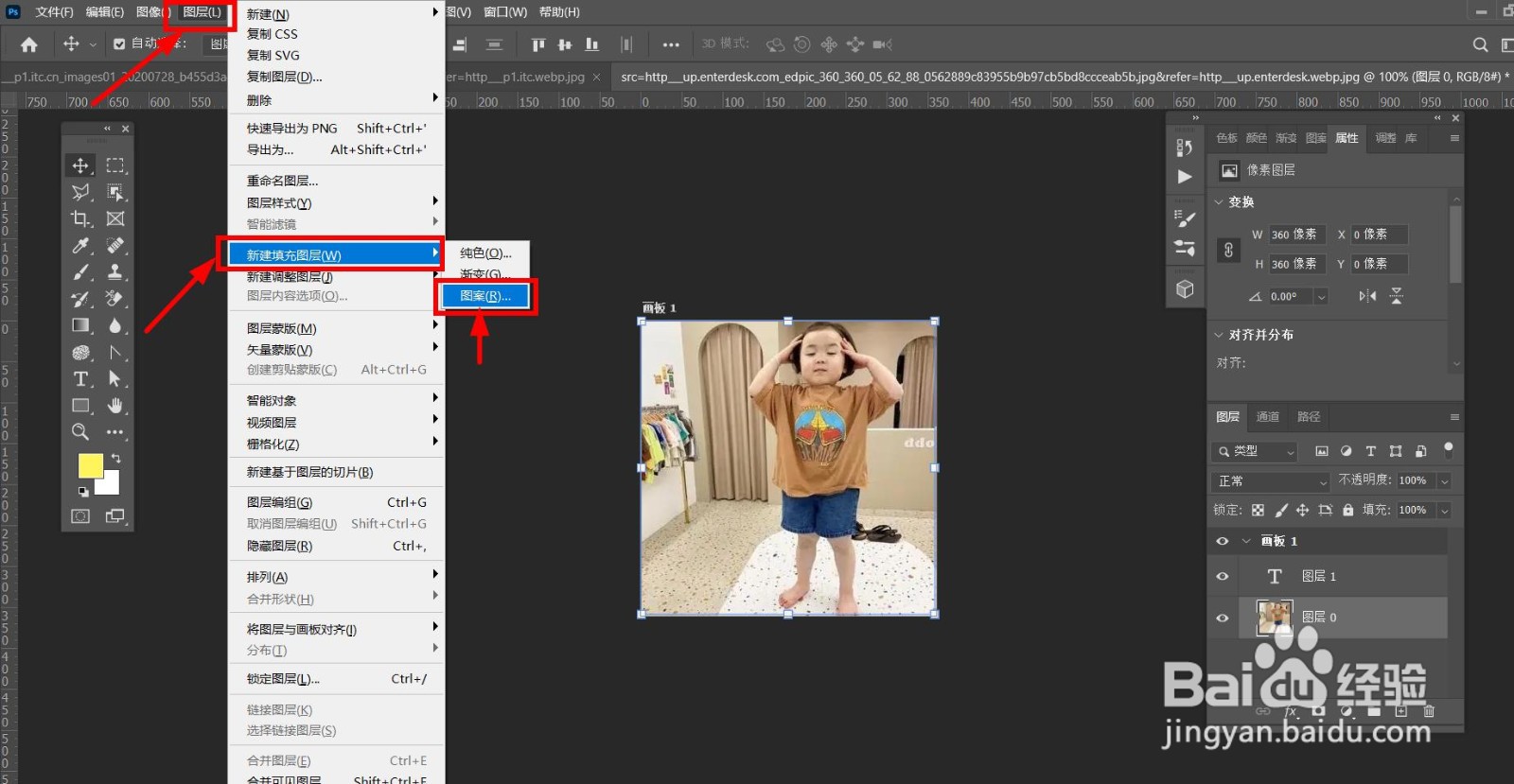This screenshot has height=784, width=1514.
Task: Click the flip vertical icon in Properties
Action: pos(1397,296)
